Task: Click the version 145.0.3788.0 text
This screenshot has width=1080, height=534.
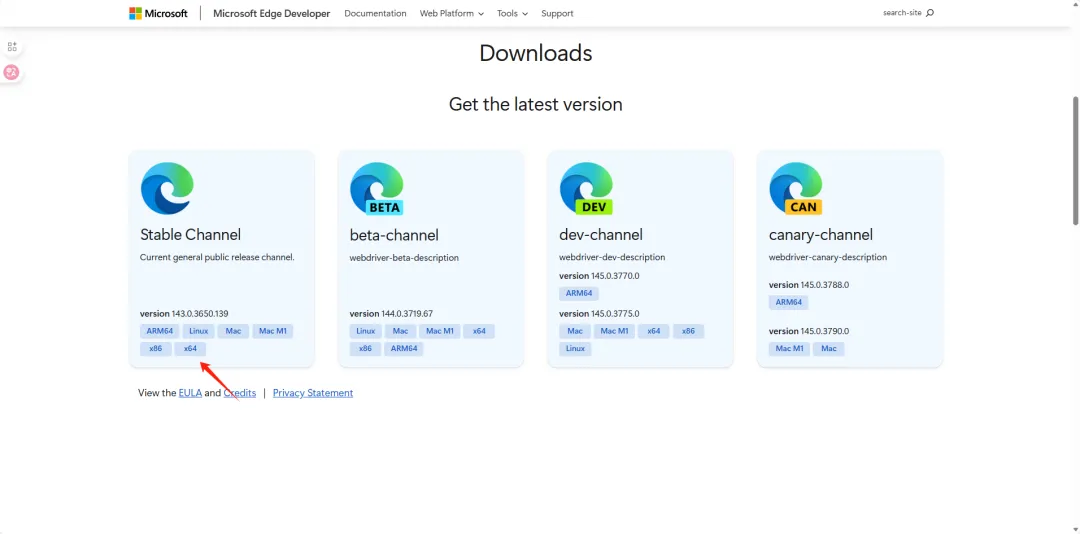Action: (809, 285)
